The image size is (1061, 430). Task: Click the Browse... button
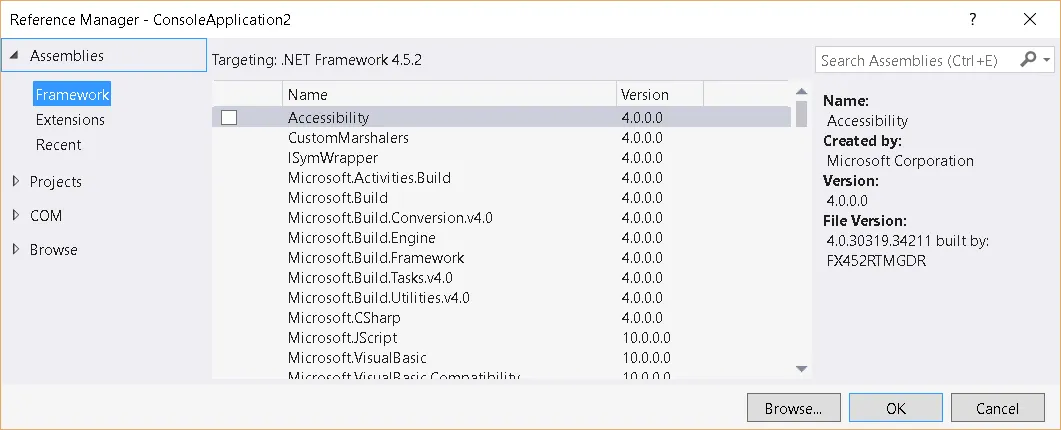tap(793, 408)
